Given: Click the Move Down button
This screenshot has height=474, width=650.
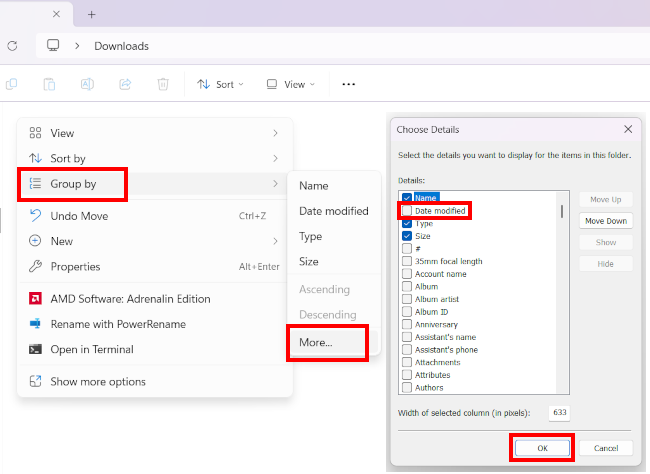Looking at the screenshot, I should (x=606, y=221).
